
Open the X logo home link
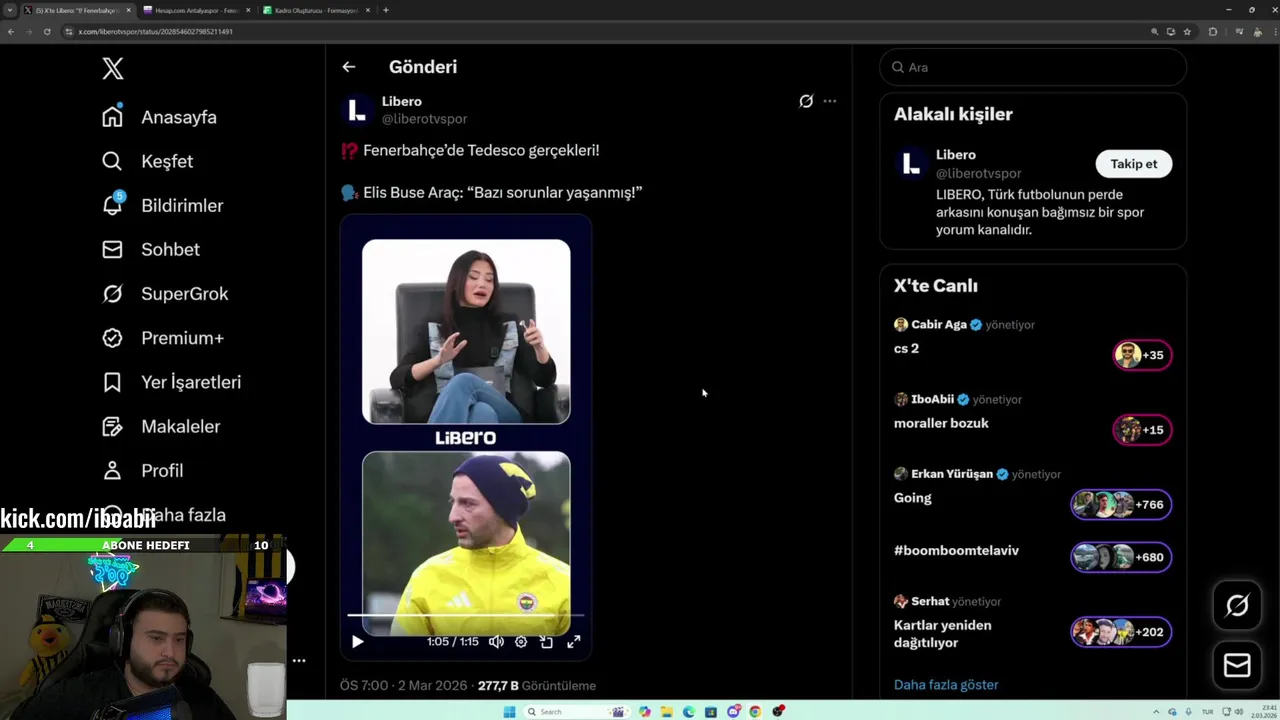[113, 68]
